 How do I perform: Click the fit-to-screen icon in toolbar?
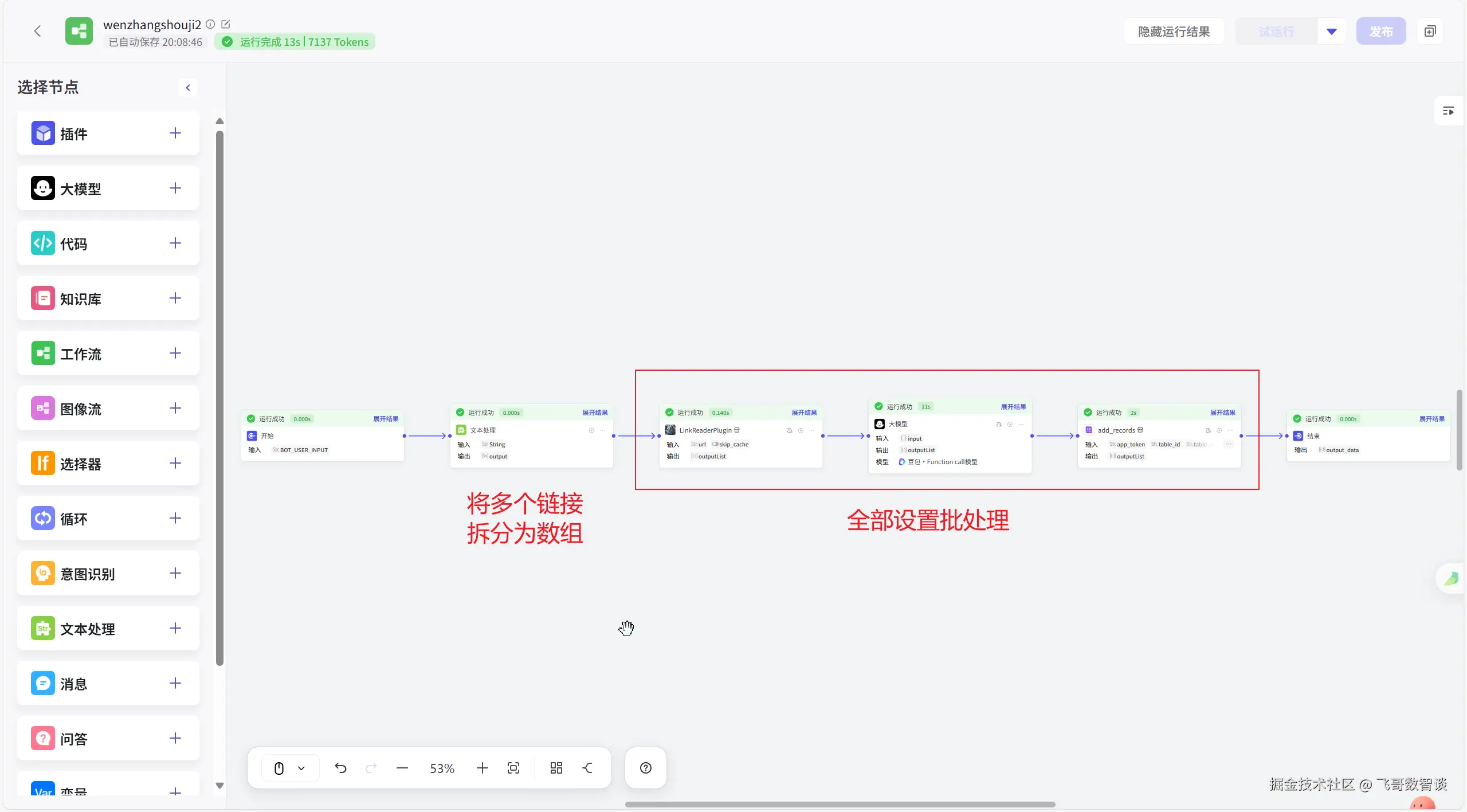[513, 768]
